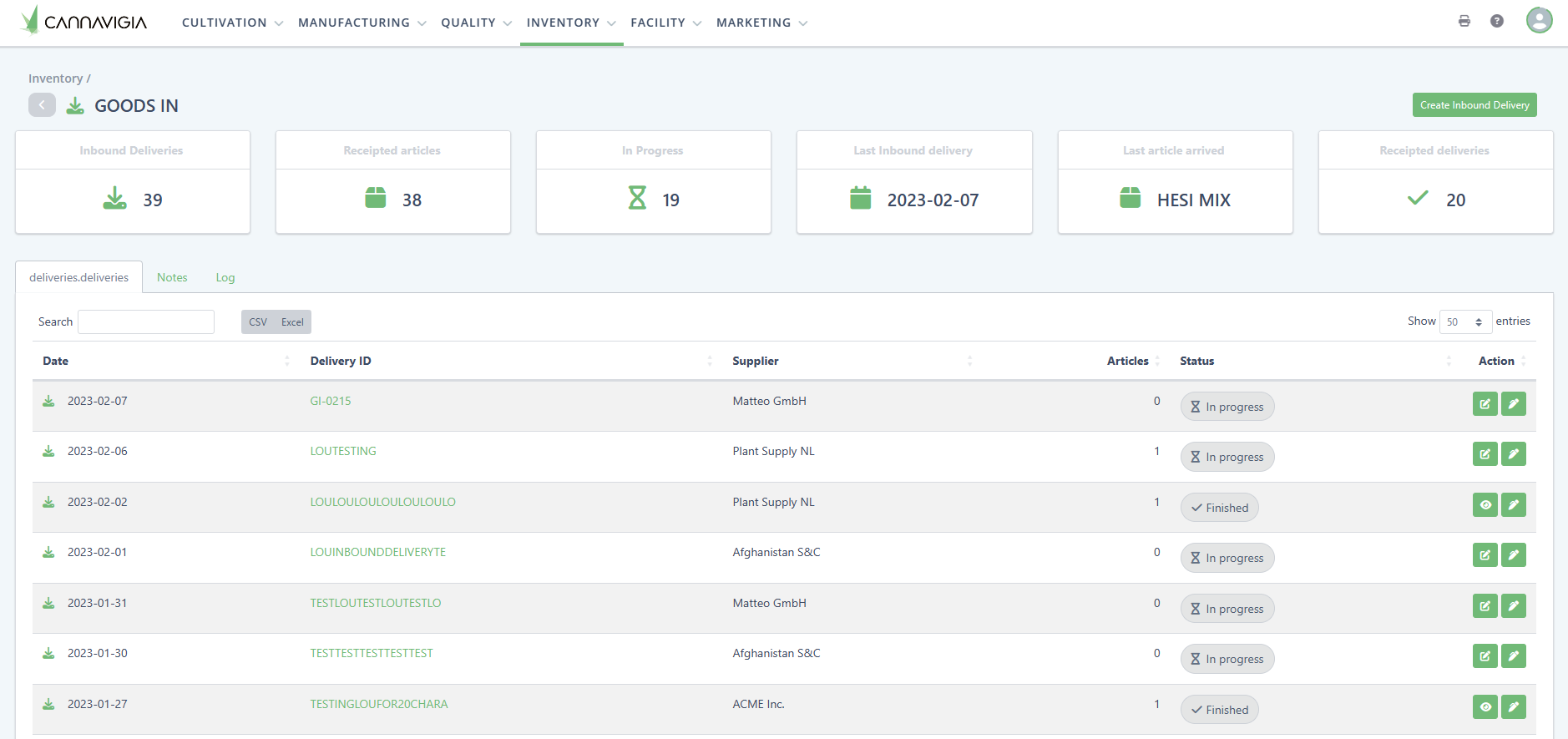
Task: Focus the Search input field
Action: (146, 322)
